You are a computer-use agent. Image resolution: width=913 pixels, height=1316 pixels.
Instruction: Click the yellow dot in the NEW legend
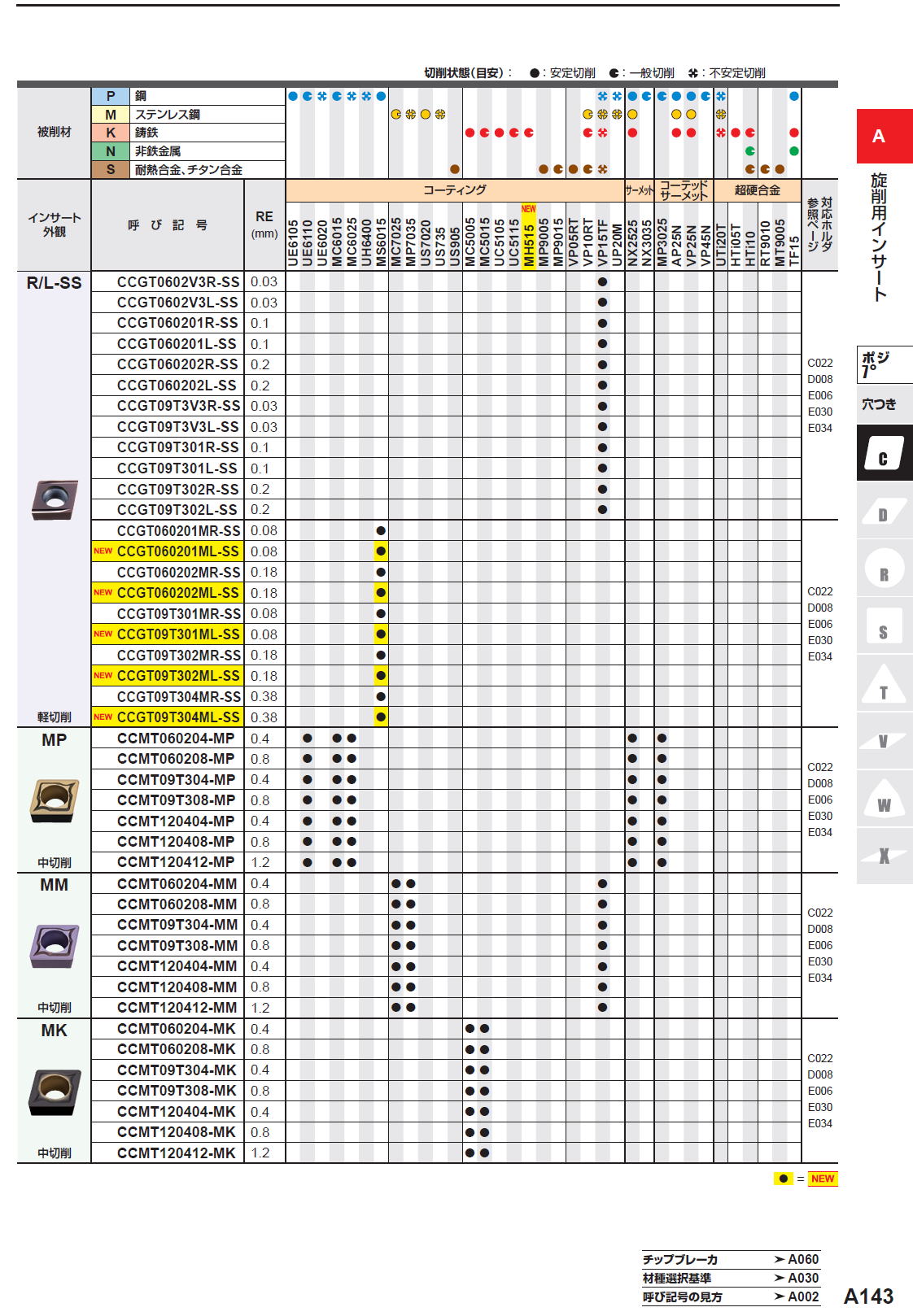(783, 1179)
